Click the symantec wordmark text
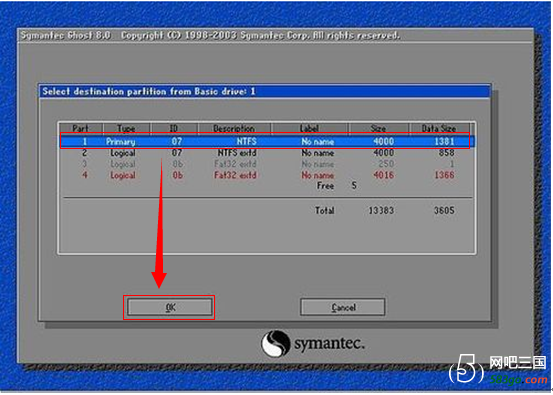 pyautogui.click(x=329, y=344)
